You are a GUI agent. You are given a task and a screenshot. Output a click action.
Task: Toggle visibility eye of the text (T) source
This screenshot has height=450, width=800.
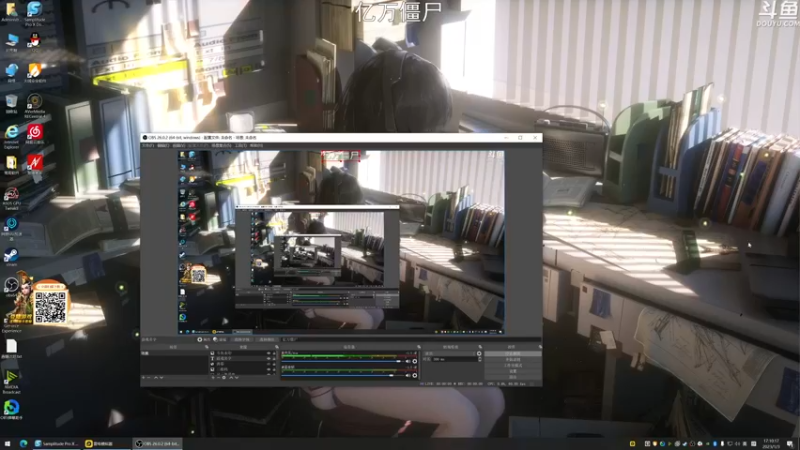pyautogui.click(x=268, y=358)
